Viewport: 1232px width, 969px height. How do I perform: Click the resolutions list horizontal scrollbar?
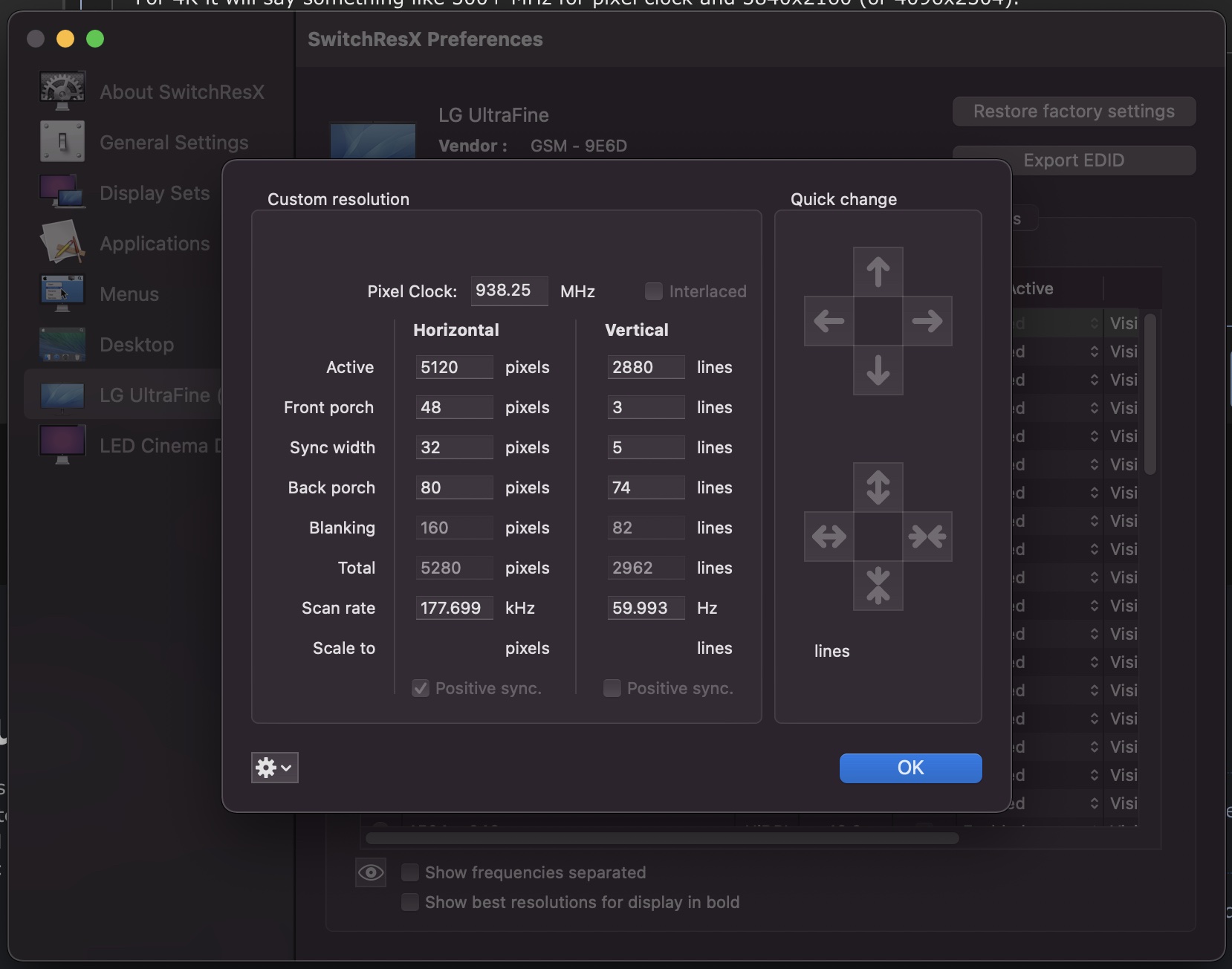tap(662, 838)
